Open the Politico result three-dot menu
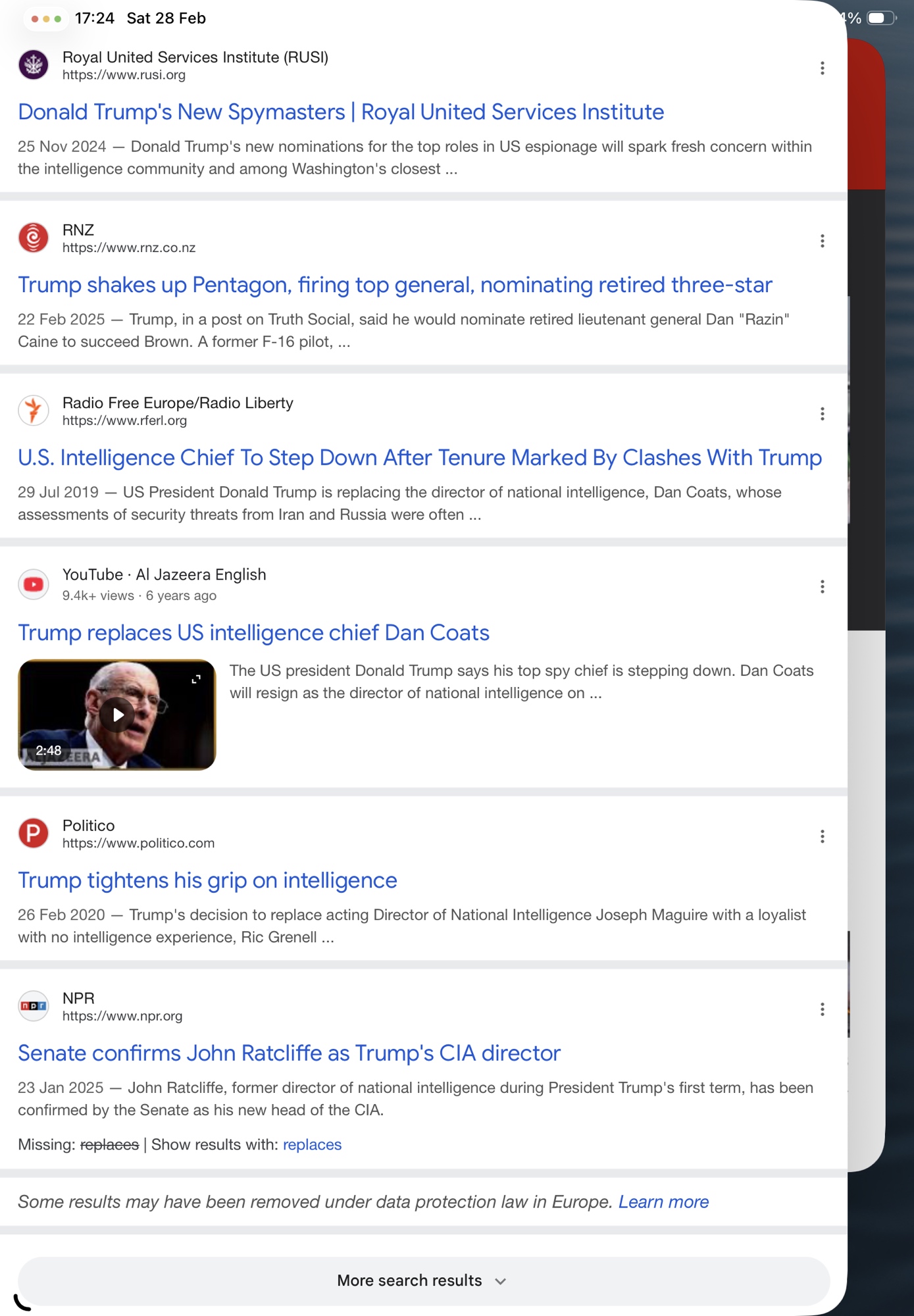 tap(822, 836)
